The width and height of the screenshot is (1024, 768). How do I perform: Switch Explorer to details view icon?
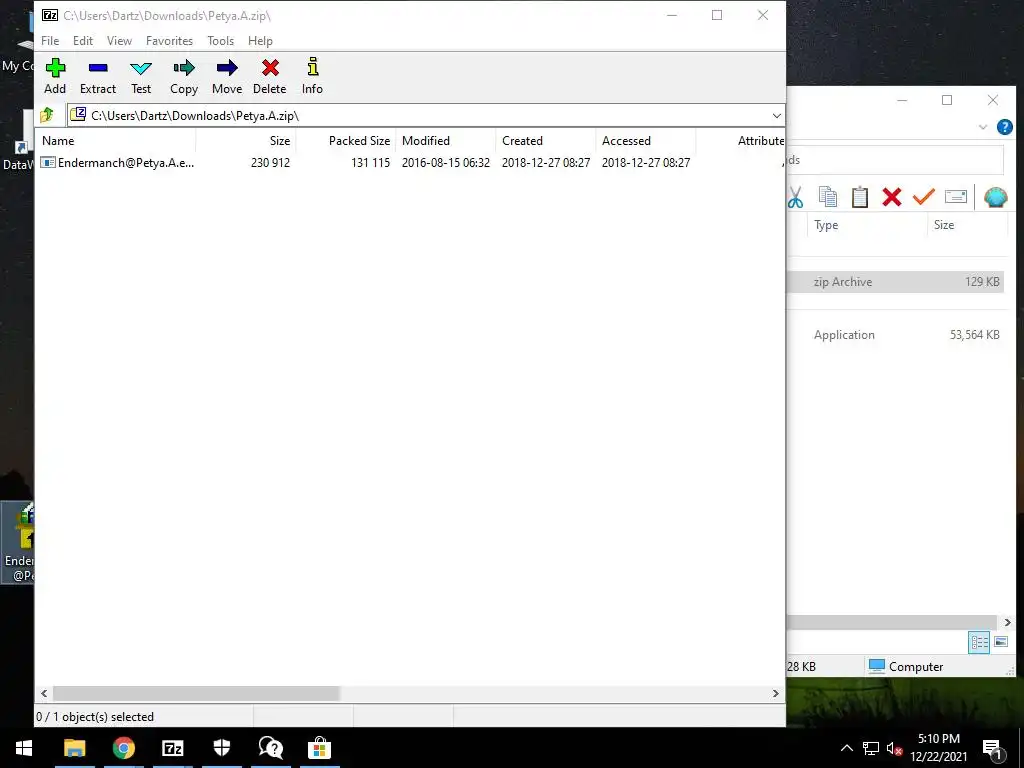(x=978, y=642)
